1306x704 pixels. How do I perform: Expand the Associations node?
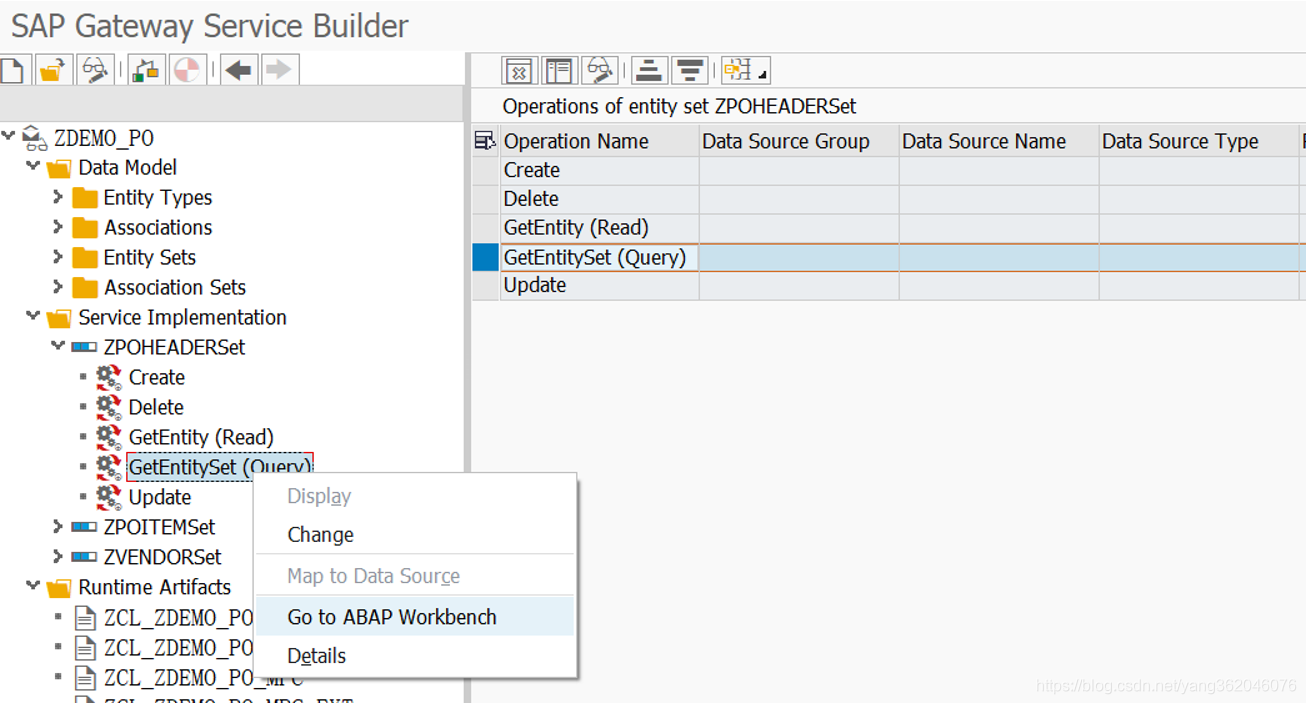coord(58,227)
